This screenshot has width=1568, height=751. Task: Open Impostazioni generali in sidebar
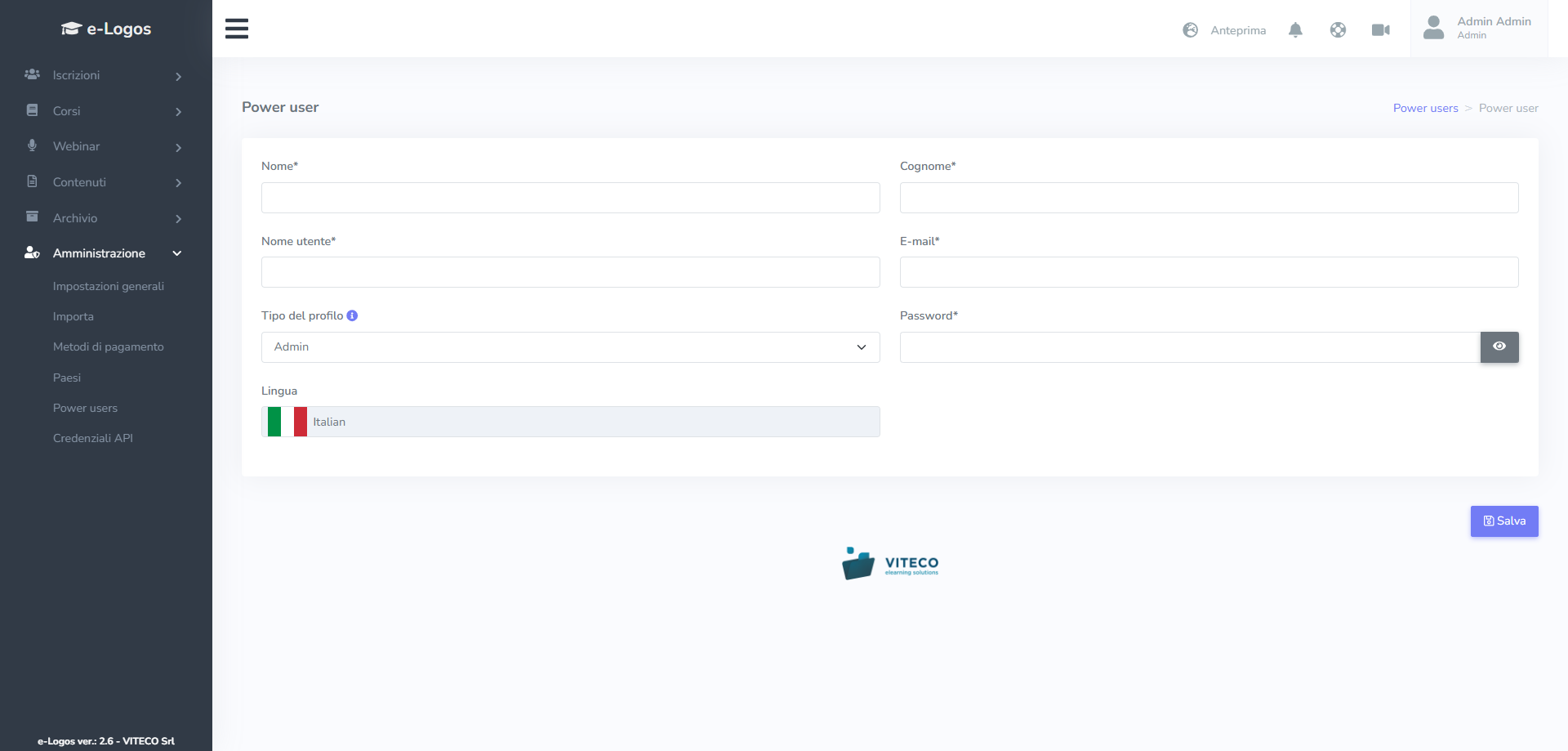click(109, 286)
